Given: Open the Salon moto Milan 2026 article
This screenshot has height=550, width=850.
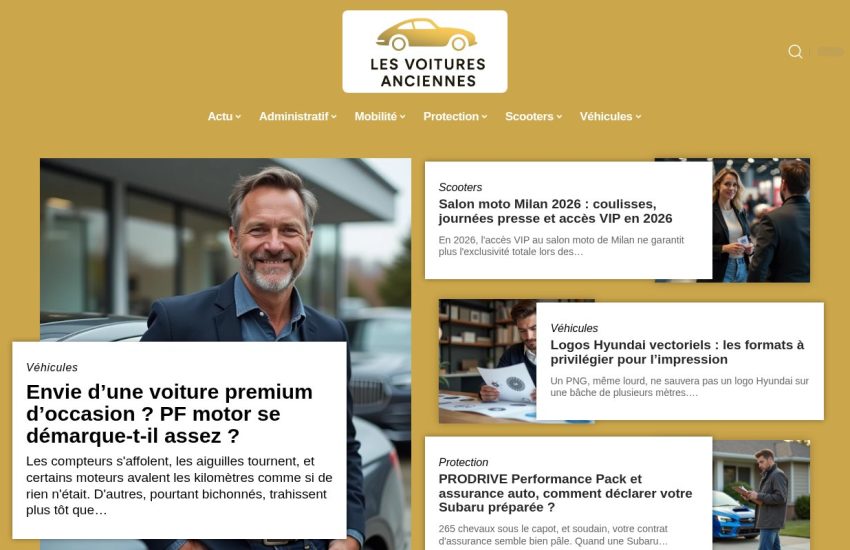Looking at the screenshot, I should click(555, 211).
